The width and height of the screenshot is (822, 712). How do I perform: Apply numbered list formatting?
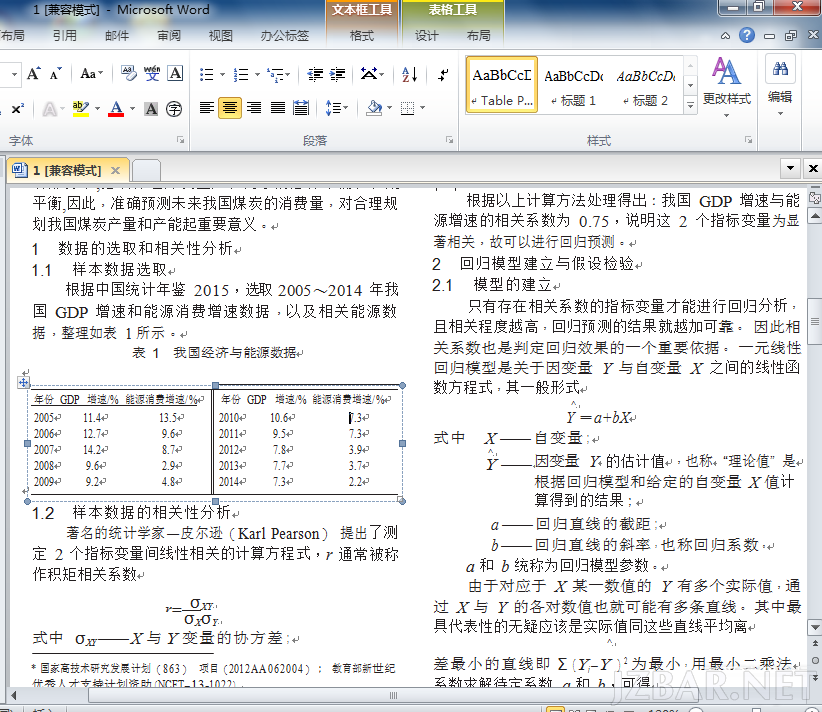coord(241,74)
